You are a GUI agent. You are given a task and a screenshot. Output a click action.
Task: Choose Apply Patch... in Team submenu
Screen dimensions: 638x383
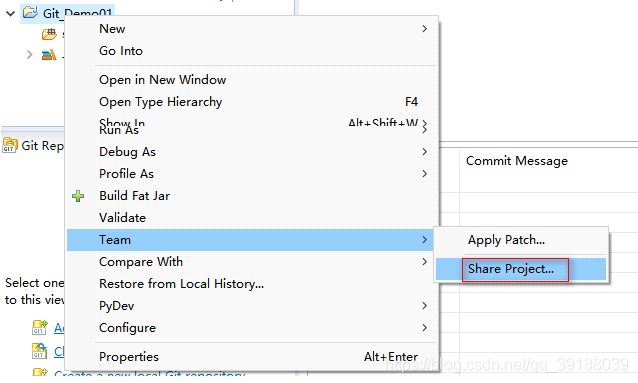(521, 240)
